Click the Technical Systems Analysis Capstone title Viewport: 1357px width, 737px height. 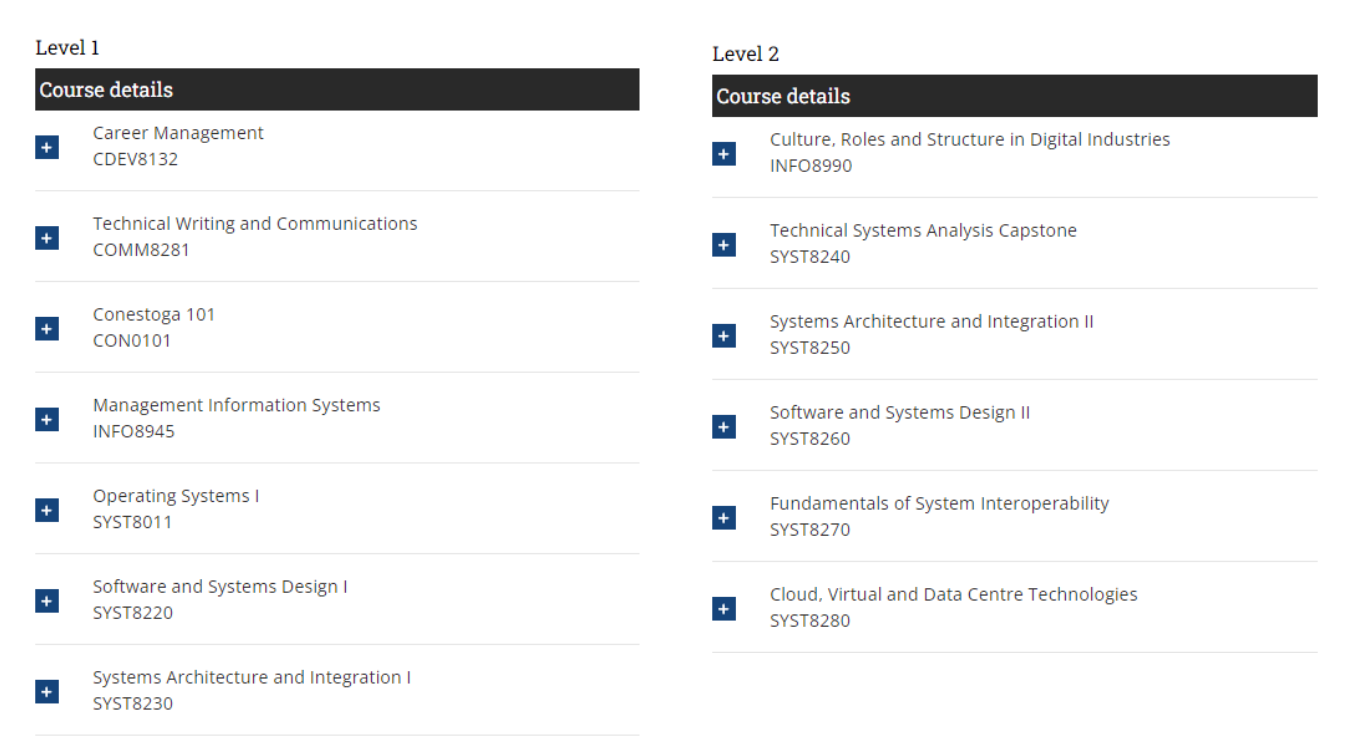click(923, 230)
